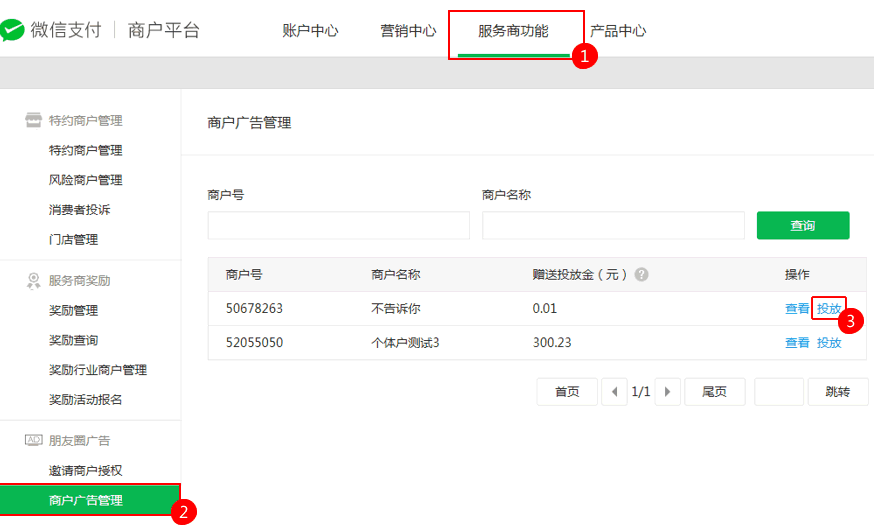
Task: Click merchant number 52055050 cell
Action: coord(254,342)
